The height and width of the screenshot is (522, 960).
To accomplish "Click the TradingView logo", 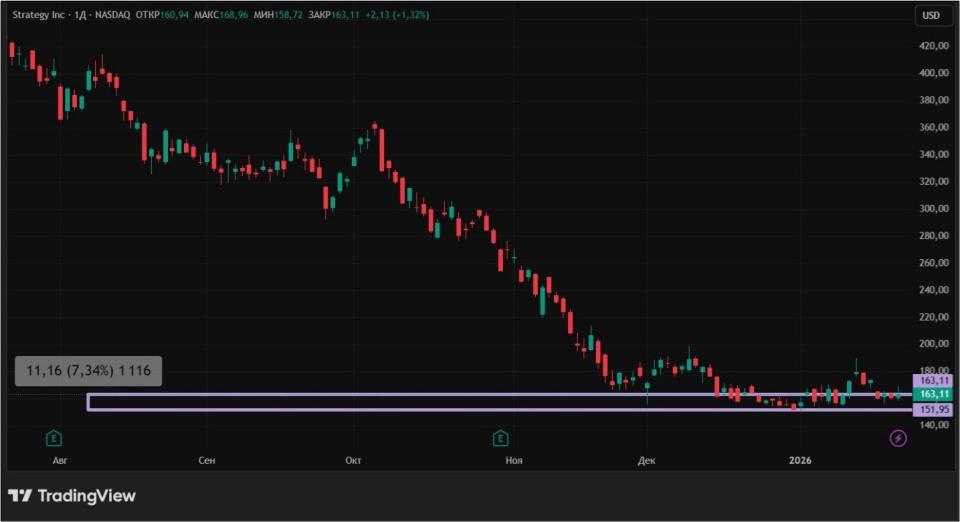I will pyautogui.click(x=72, y=496).
